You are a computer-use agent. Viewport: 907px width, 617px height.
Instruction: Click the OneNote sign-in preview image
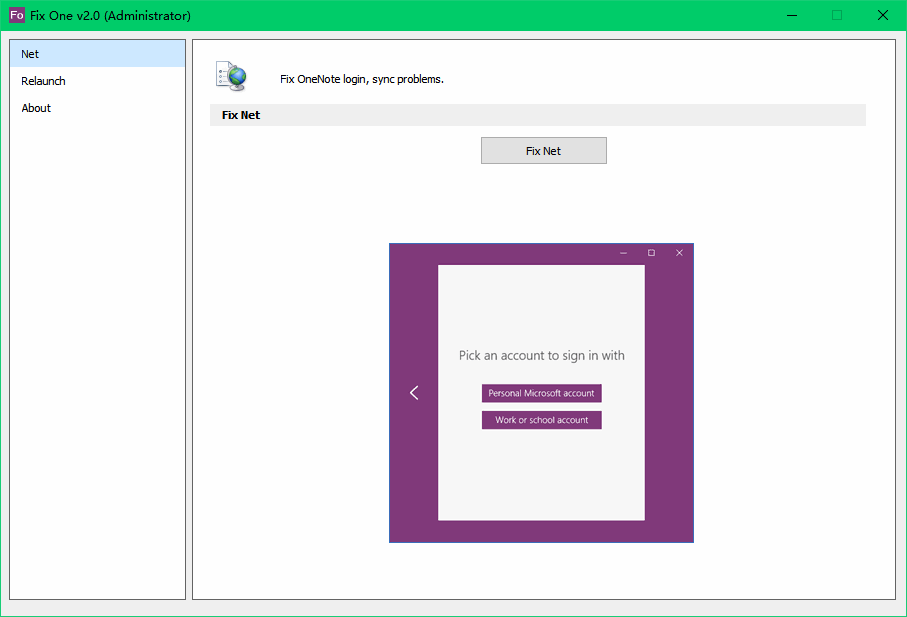pos(541,393)
